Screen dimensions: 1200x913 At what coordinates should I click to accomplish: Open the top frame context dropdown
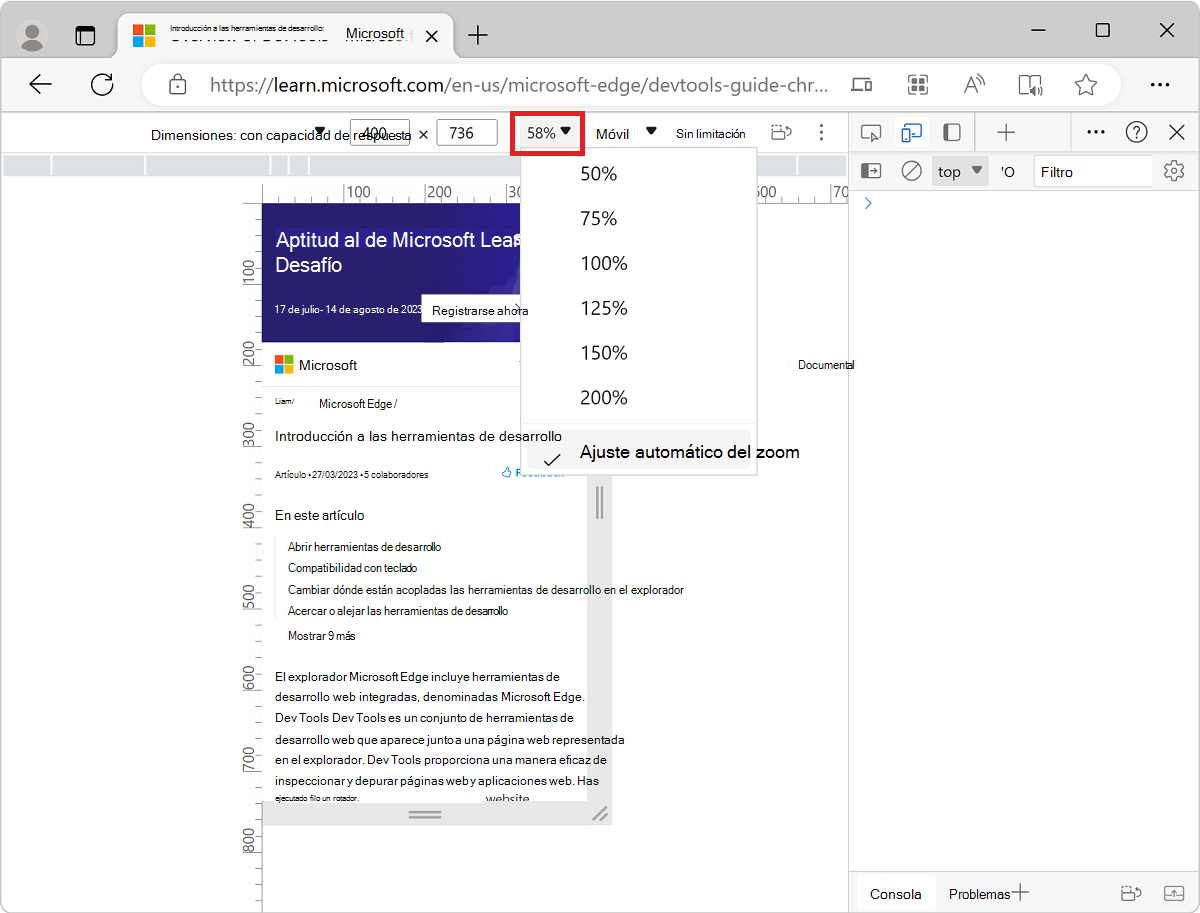(958, 171)
